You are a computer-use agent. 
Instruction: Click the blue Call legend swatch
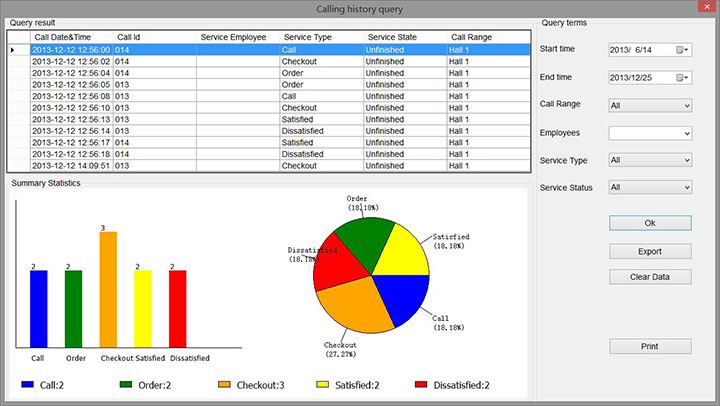point(27,384)
